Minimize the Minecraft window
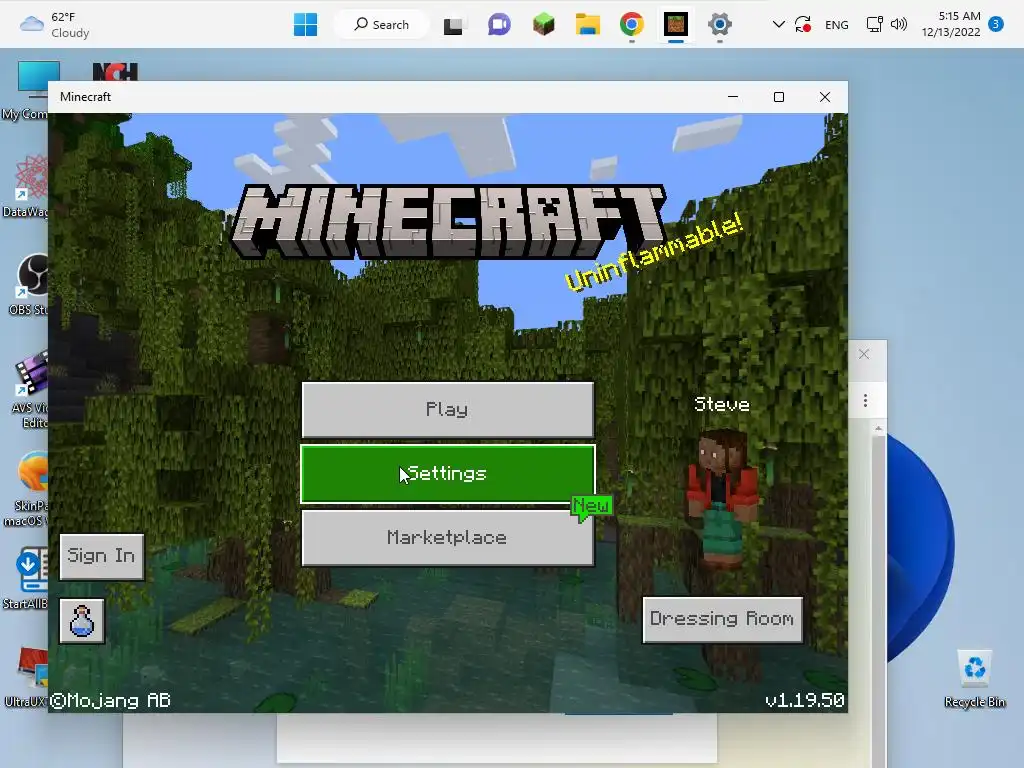The image size is (1024, 768). point(733,97)
